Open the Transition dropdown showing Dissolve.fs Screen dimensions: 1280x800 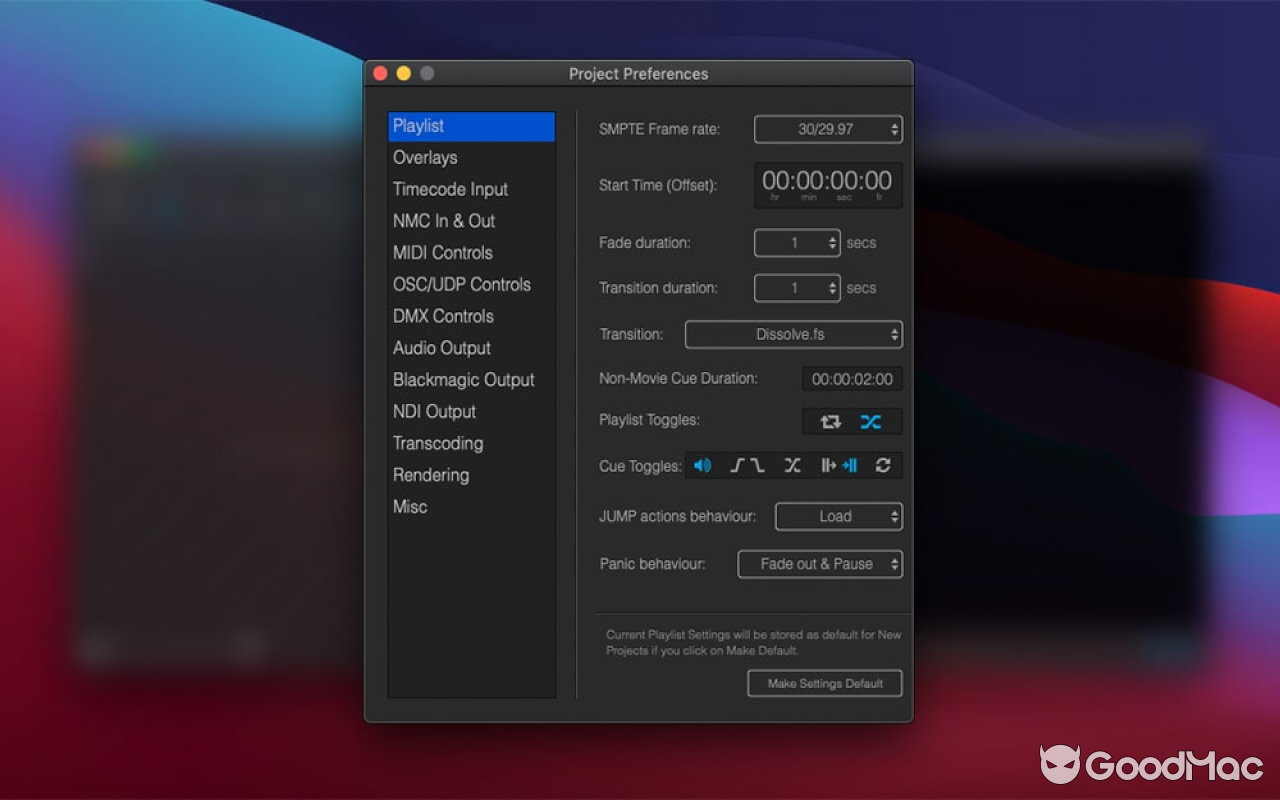coord(793,334)
